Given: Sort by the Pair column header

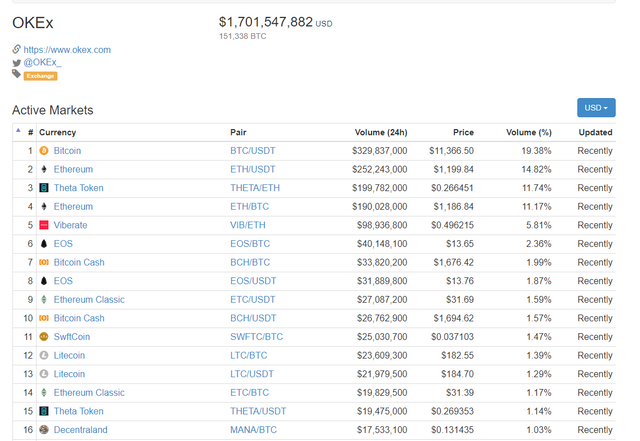Looking at the screenshot, I should coord(238,132).
